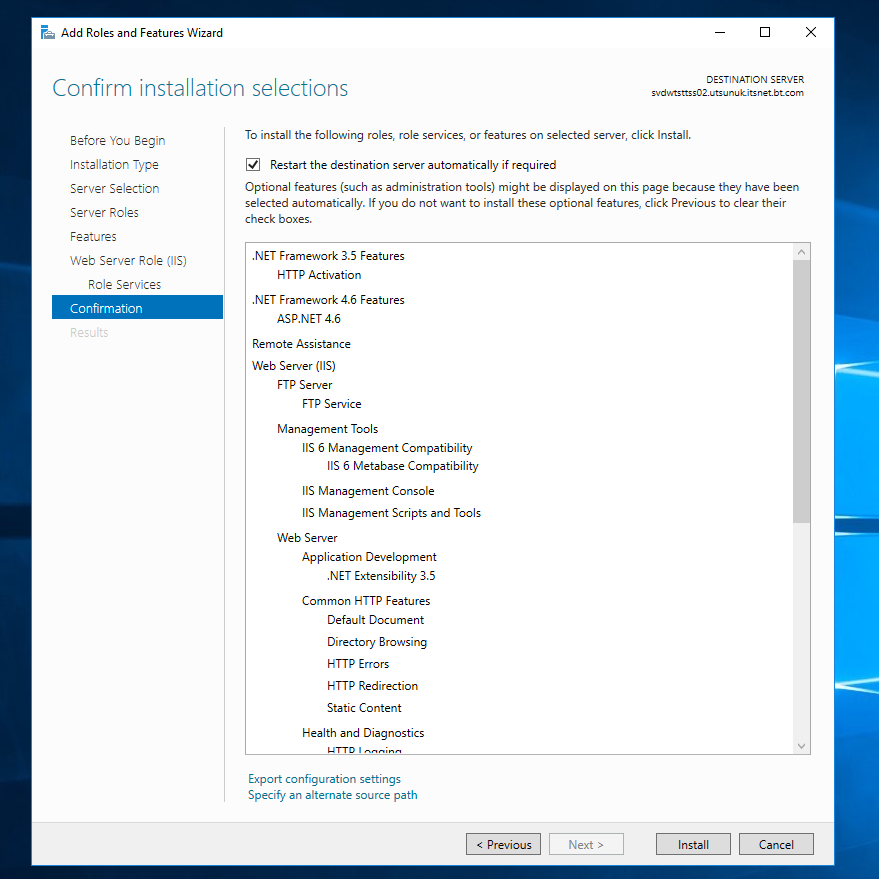
Task: Switch to Server Selection step
Action: (114, 188)
